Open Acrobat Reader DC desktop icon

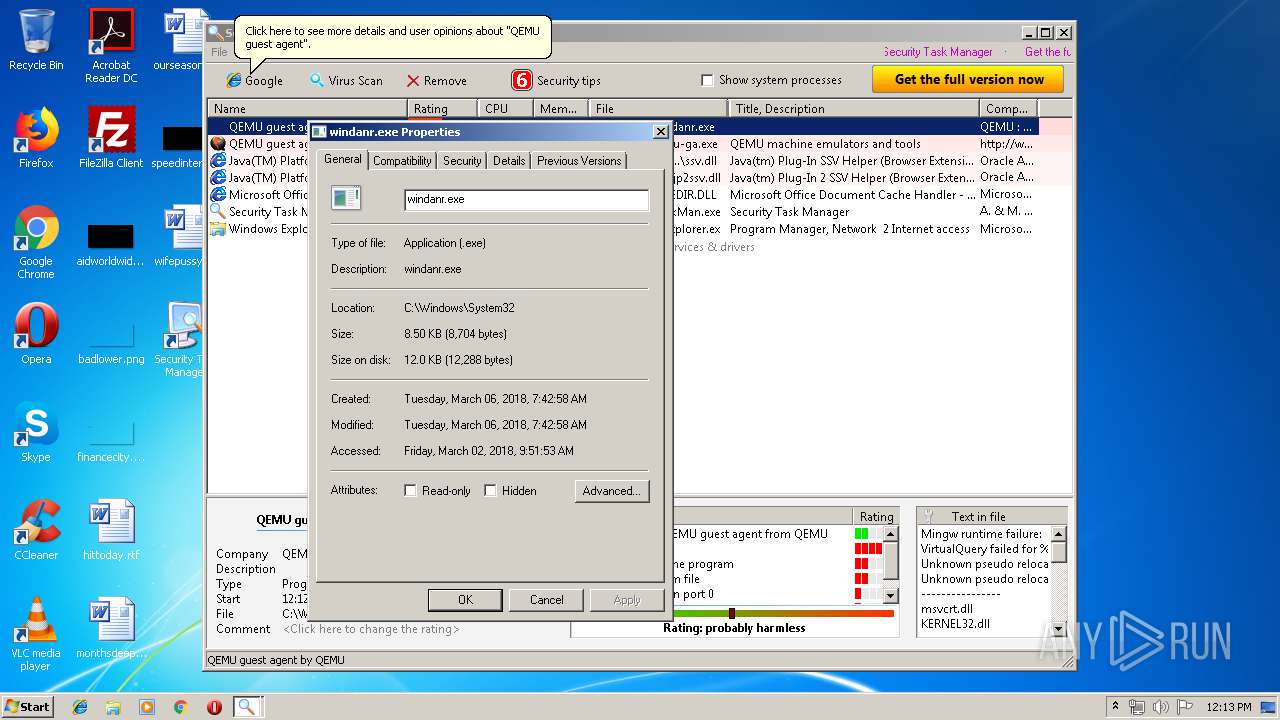(111, 46)
